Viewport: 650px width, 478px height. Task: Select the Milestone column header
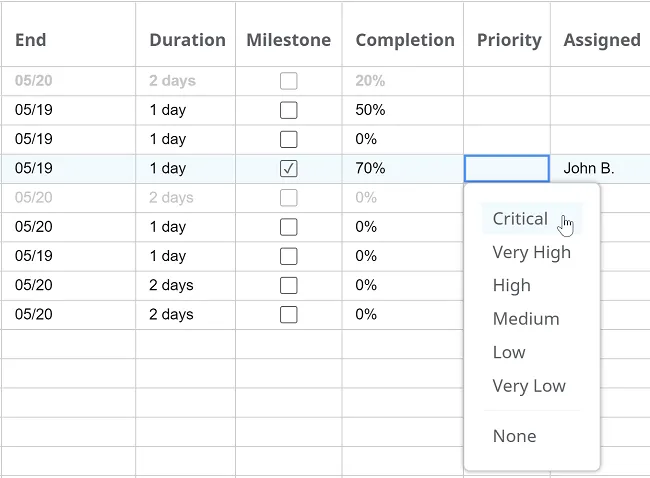[289, 40]
